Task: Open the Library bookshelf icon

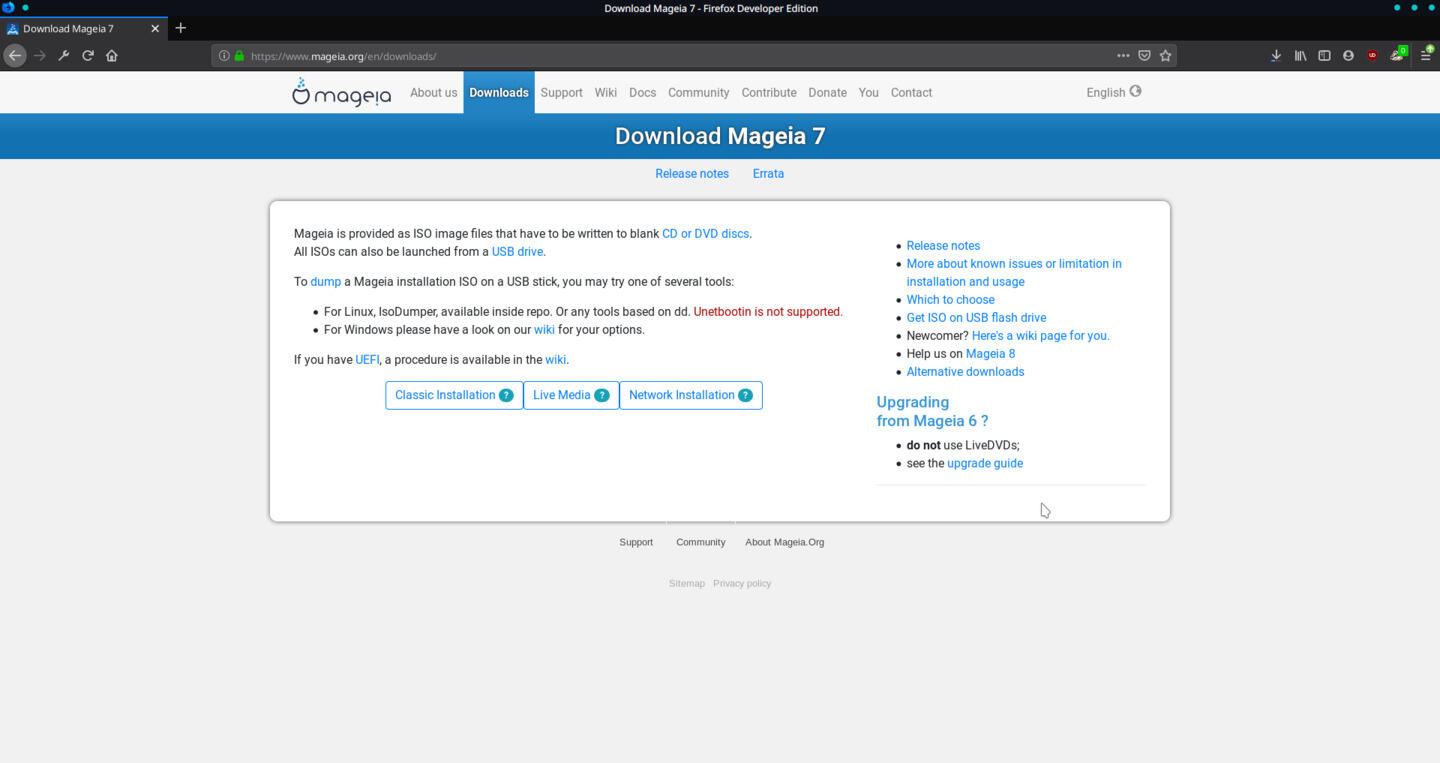Action: pyautogui.click(x=1300, y=56)
